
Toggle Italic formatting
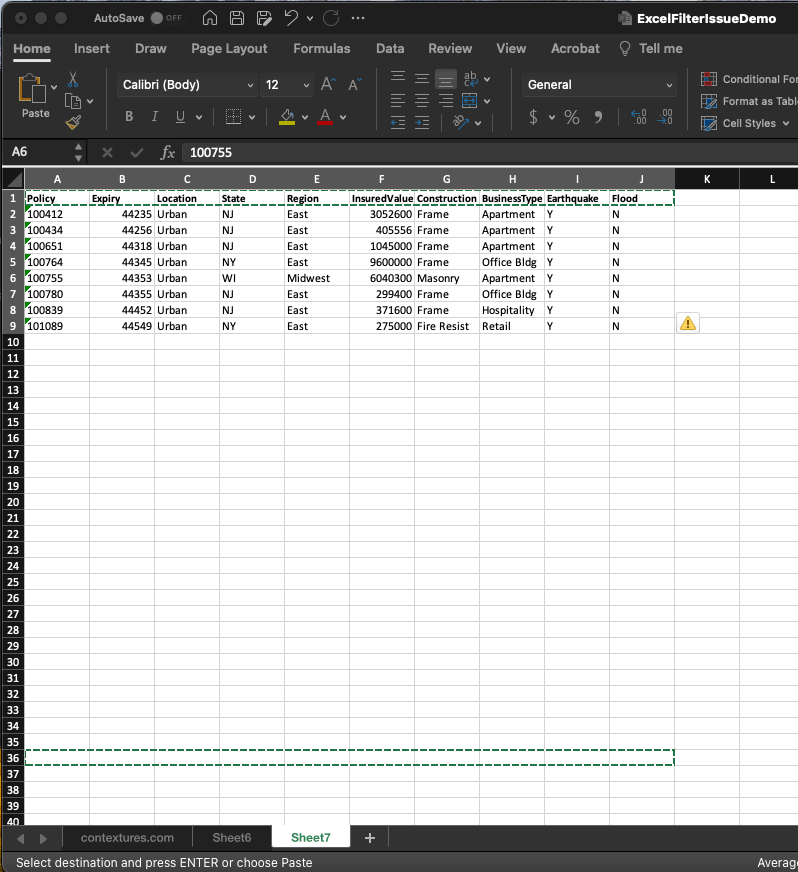[x=155, y=117]
